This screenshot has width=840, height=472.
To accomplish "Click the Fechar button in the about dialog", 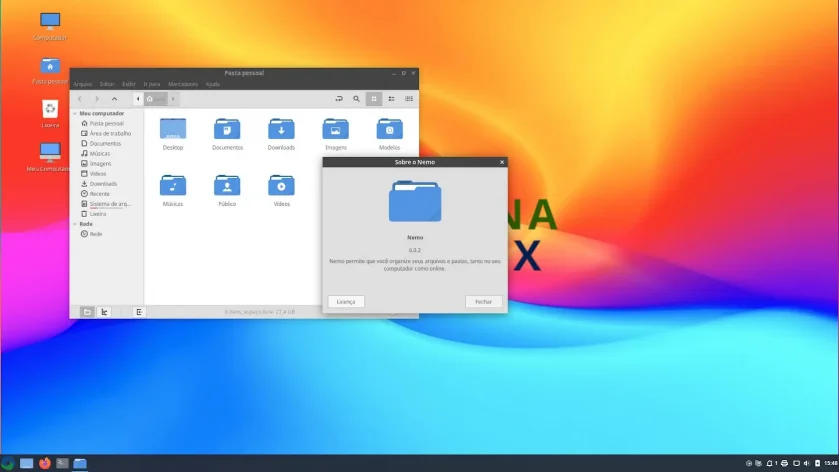I will (483, 302).
